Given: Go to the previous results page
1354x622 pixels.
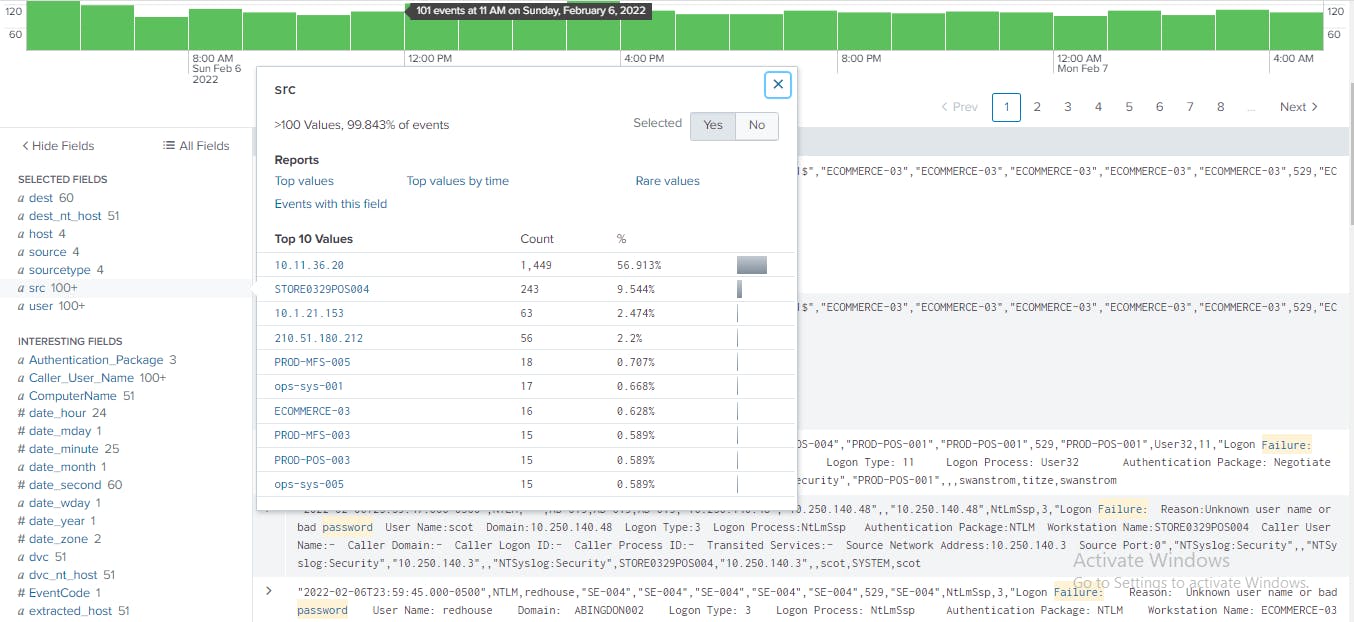Looking at the screenshot, I should click(959, 107).
